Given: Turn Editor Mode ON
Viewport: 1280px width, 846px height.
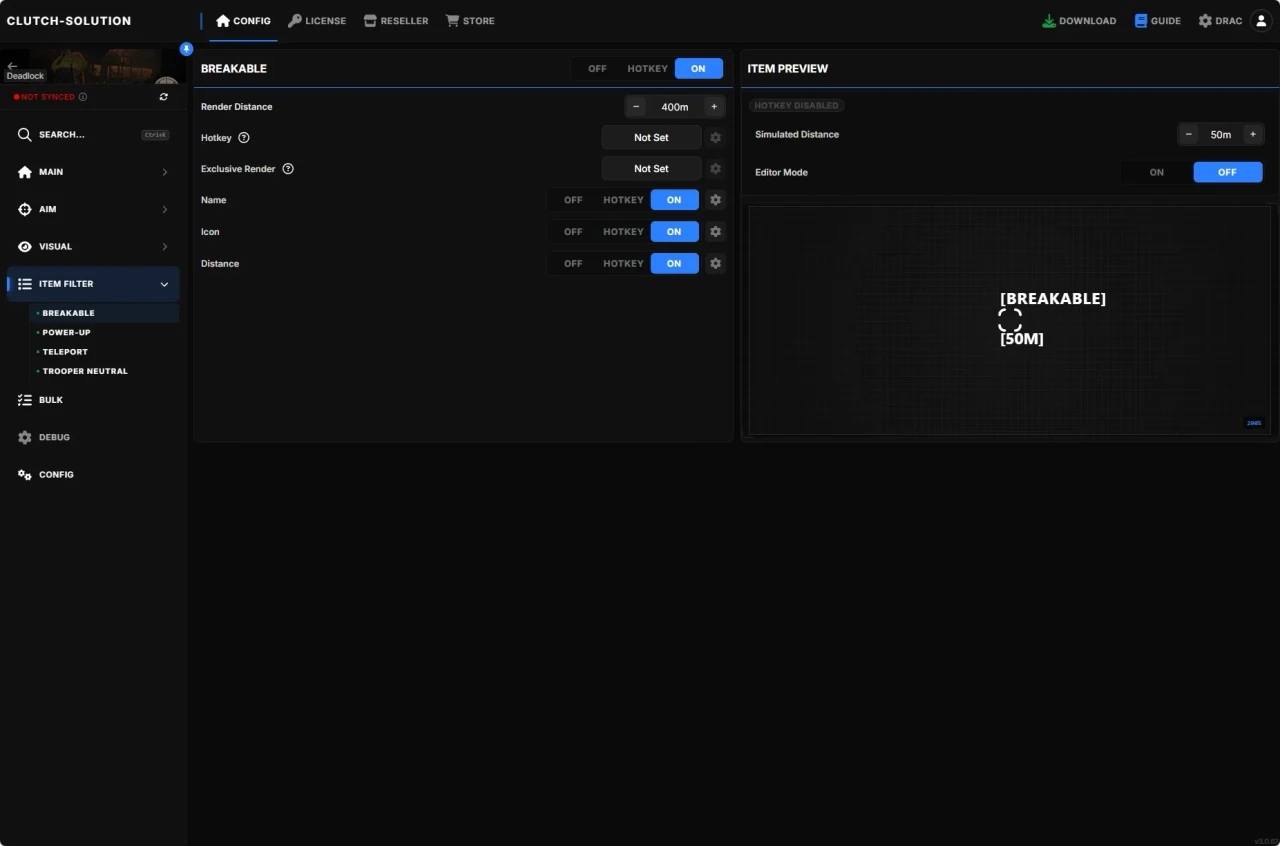Looking at the screenshot, I should point(1156,172).
